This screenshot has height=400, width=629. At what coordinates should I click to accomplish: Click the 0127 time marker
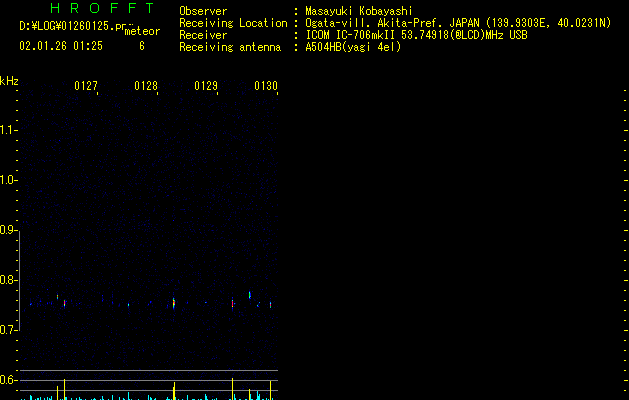point(86,86)
